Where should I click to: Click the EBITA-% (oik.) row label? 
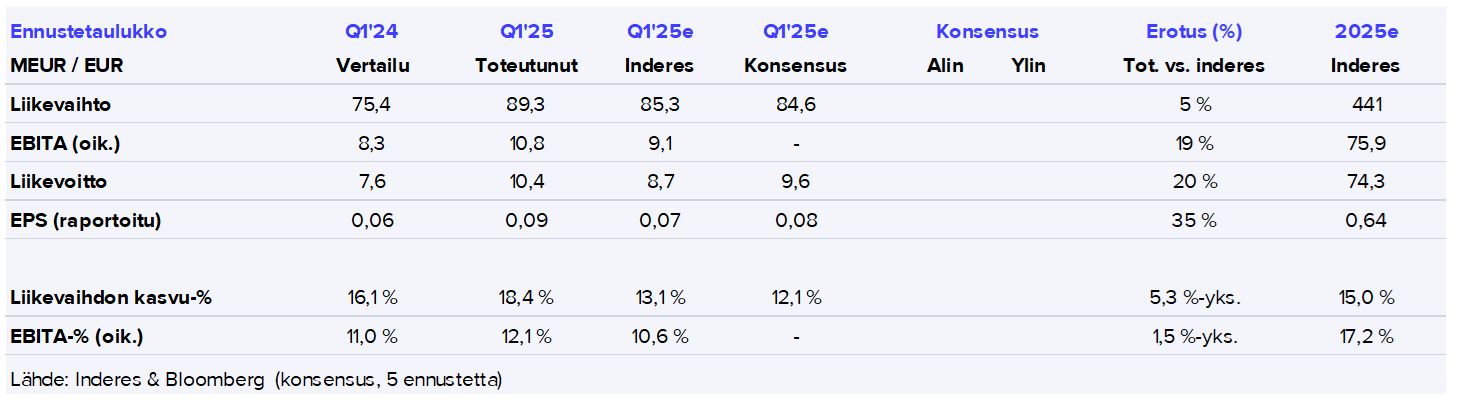coord(76,337)
